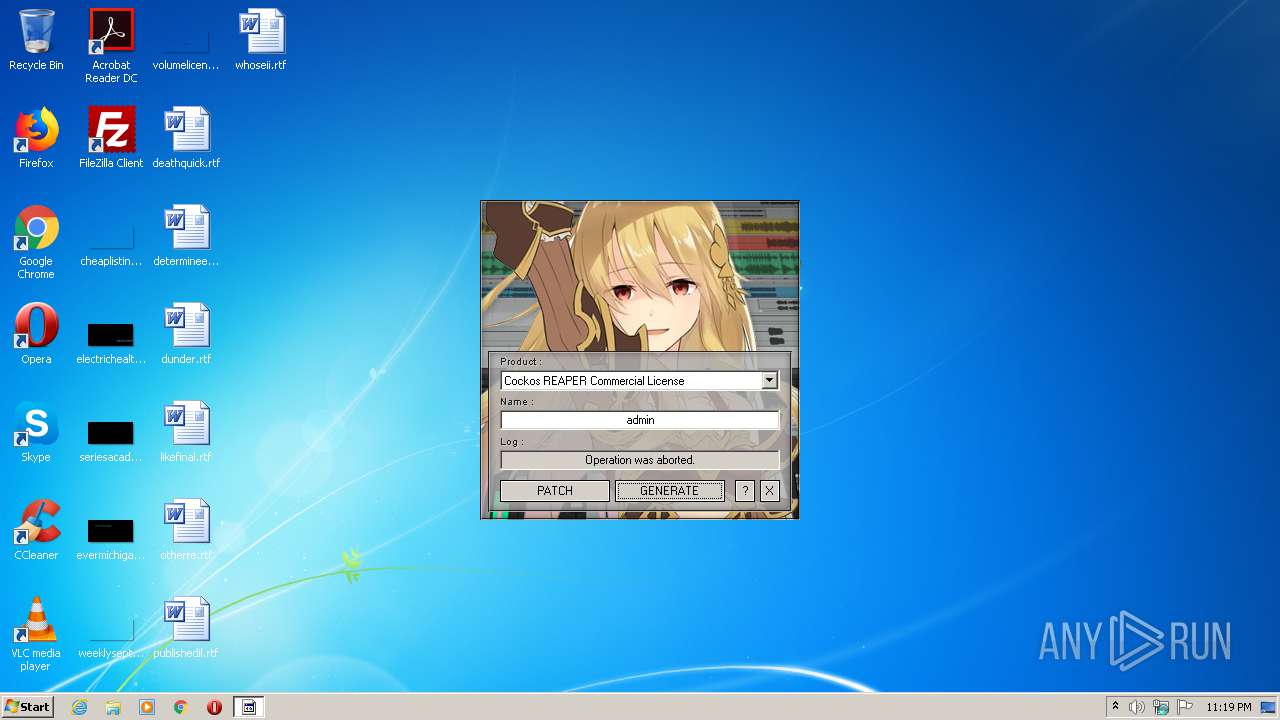Launch CCleaner desktop shortcut

tap(36, 530)
